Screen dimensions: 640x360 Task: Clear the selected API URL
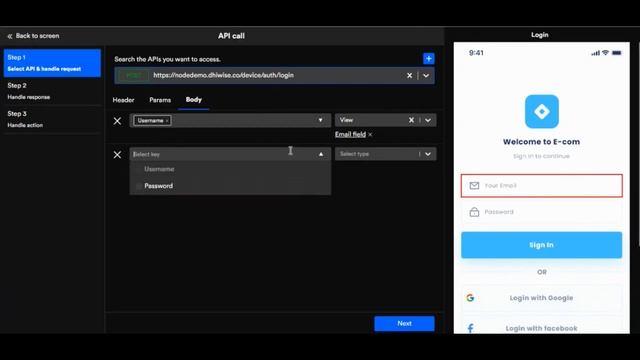pyautogui.click(x=409, y=76)
